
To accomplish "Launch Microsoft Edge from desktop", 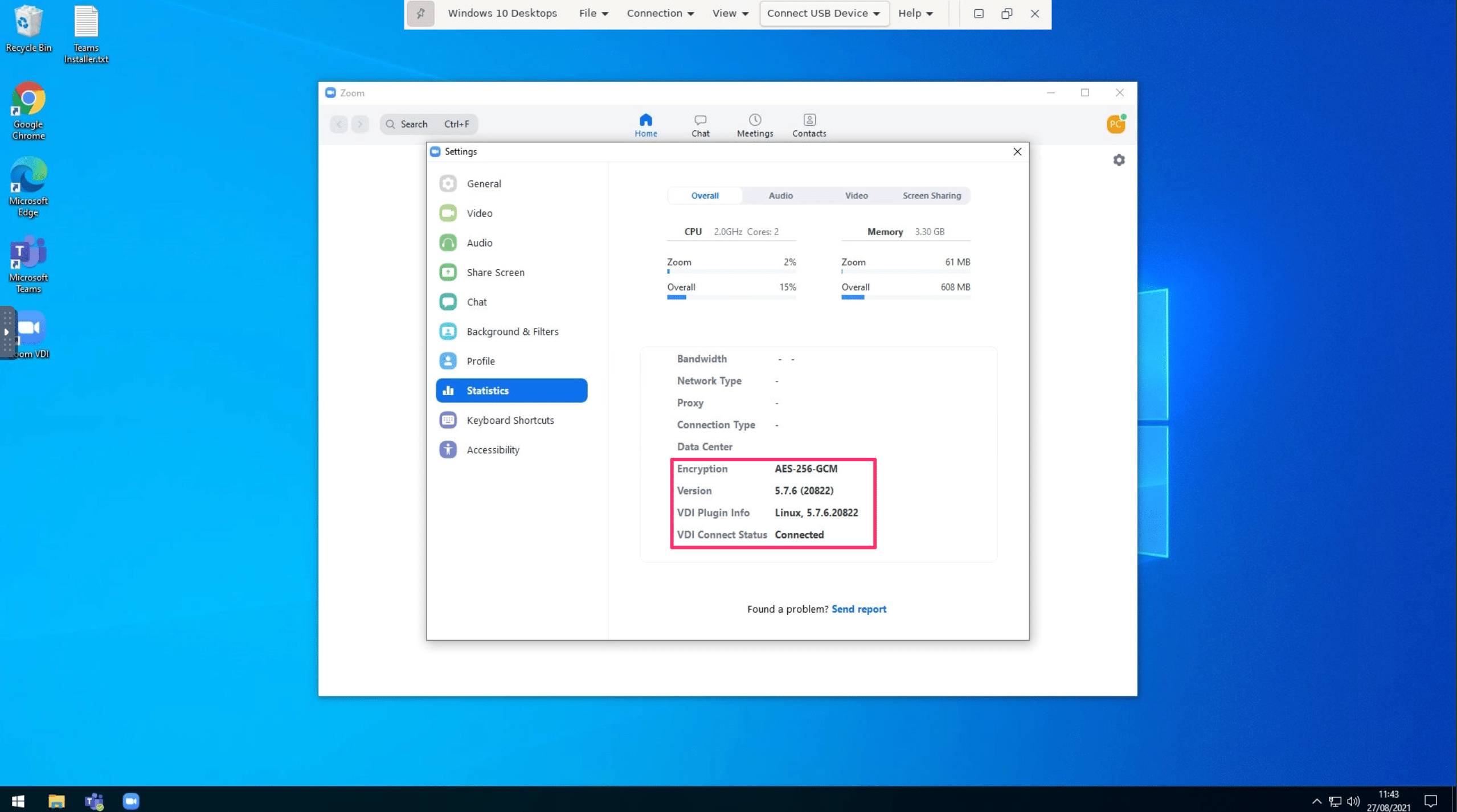I will pyautogui.click(x=28, y=187).
